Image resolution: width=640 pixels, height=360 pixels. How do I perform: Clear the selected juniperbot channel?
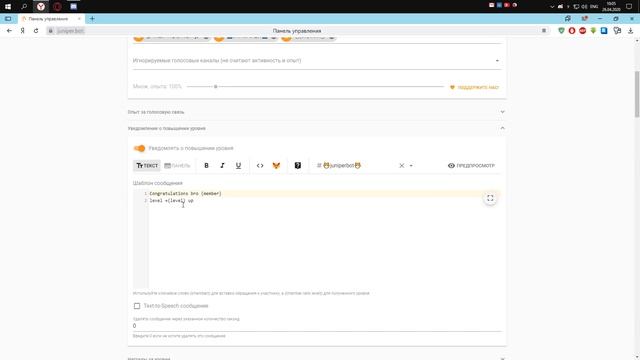point(402,166)
